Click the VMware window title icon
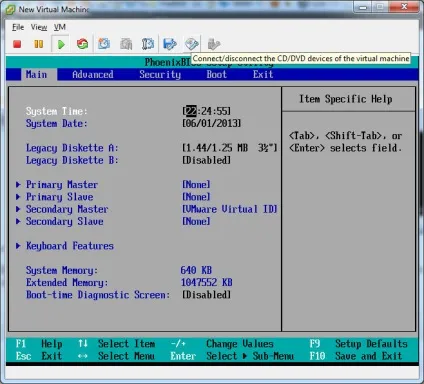The height and width of the screenshot is (384, 424). [10, 9]
